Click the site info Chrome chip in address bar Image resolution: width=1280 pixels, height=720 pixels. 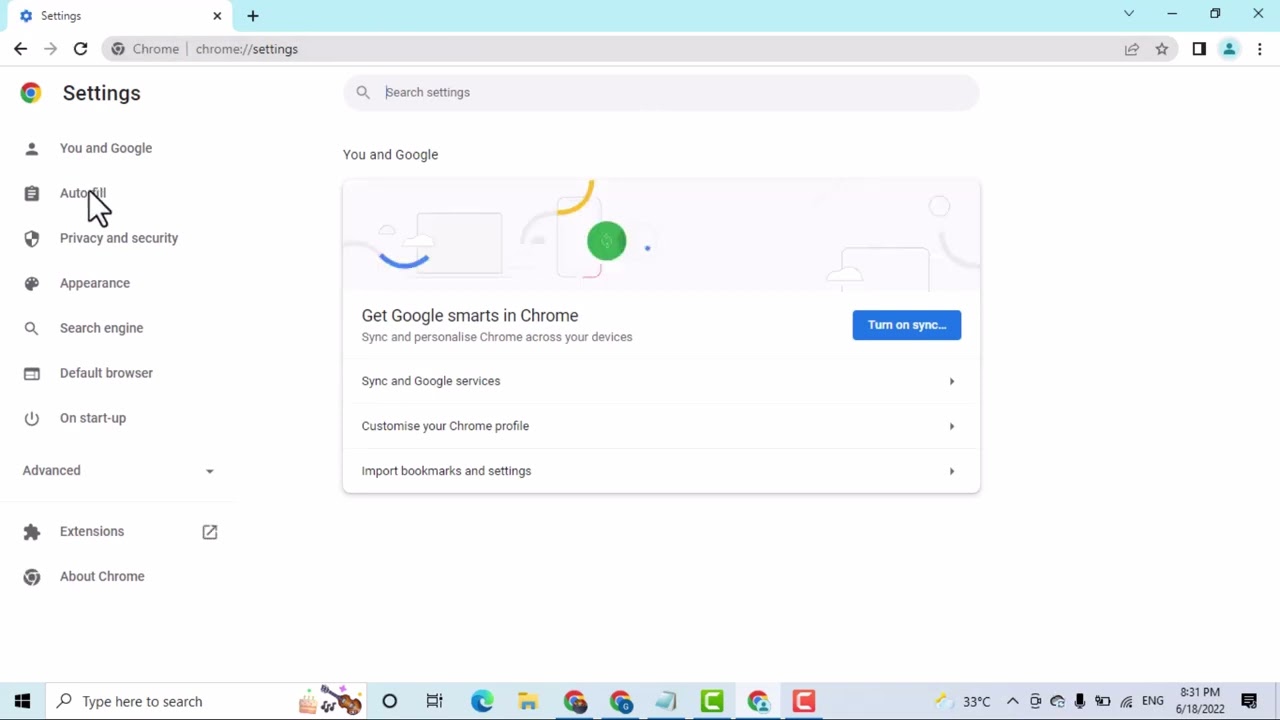[146, 49]
